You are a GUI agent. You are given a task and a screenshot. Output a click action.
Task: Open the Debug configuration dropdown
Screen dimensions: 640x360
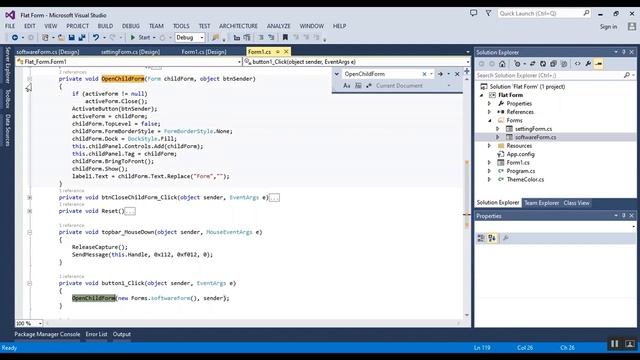(190, 38)
